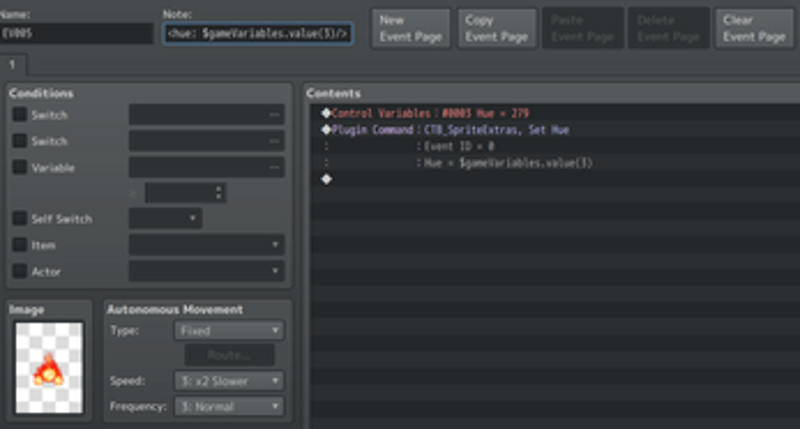800x429 pixels.
Task: Select the Event ID = 0 parameter line
Action: pyautogui.click(x=555, y=146)
